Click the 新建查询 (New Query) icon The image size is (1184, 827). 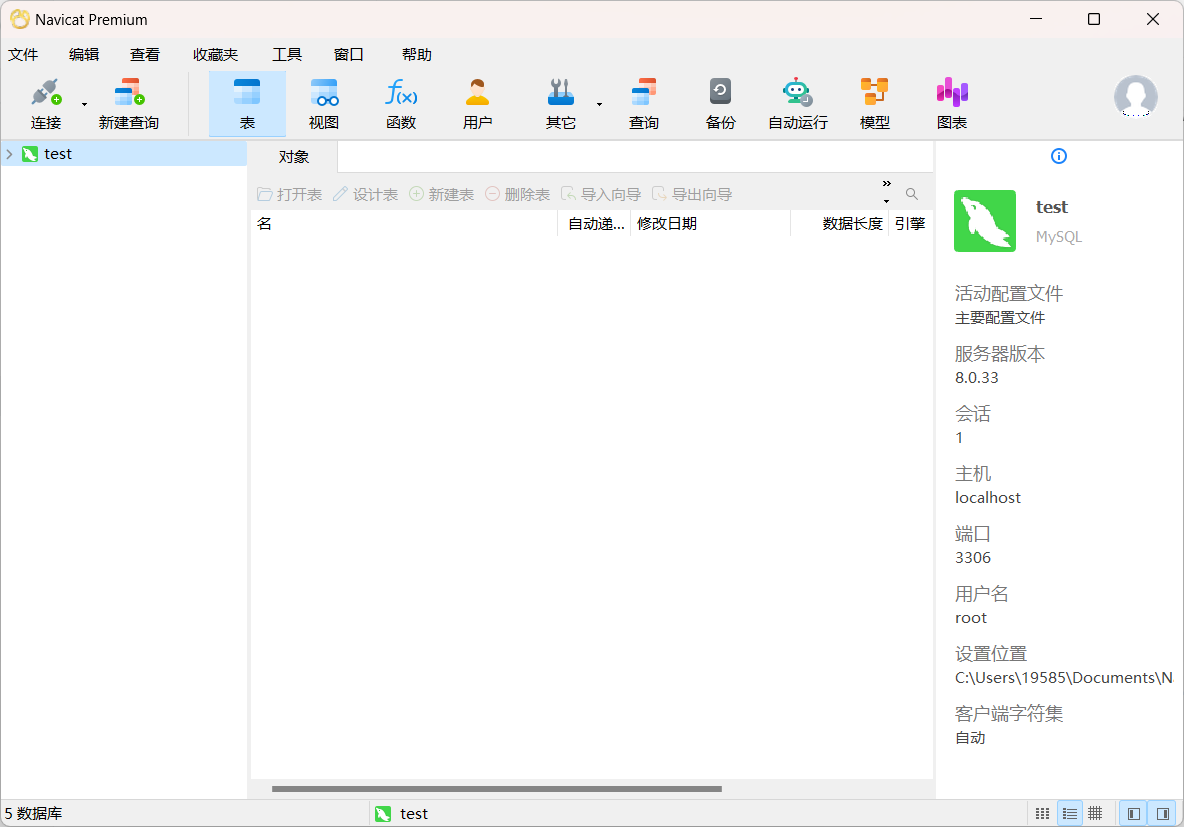128,104
